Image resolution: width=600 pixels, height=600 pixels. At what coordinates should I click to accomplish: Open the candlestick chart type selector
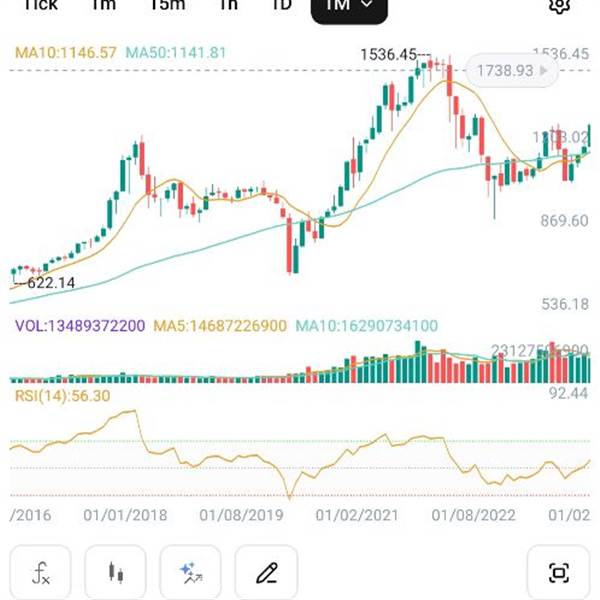117,573
